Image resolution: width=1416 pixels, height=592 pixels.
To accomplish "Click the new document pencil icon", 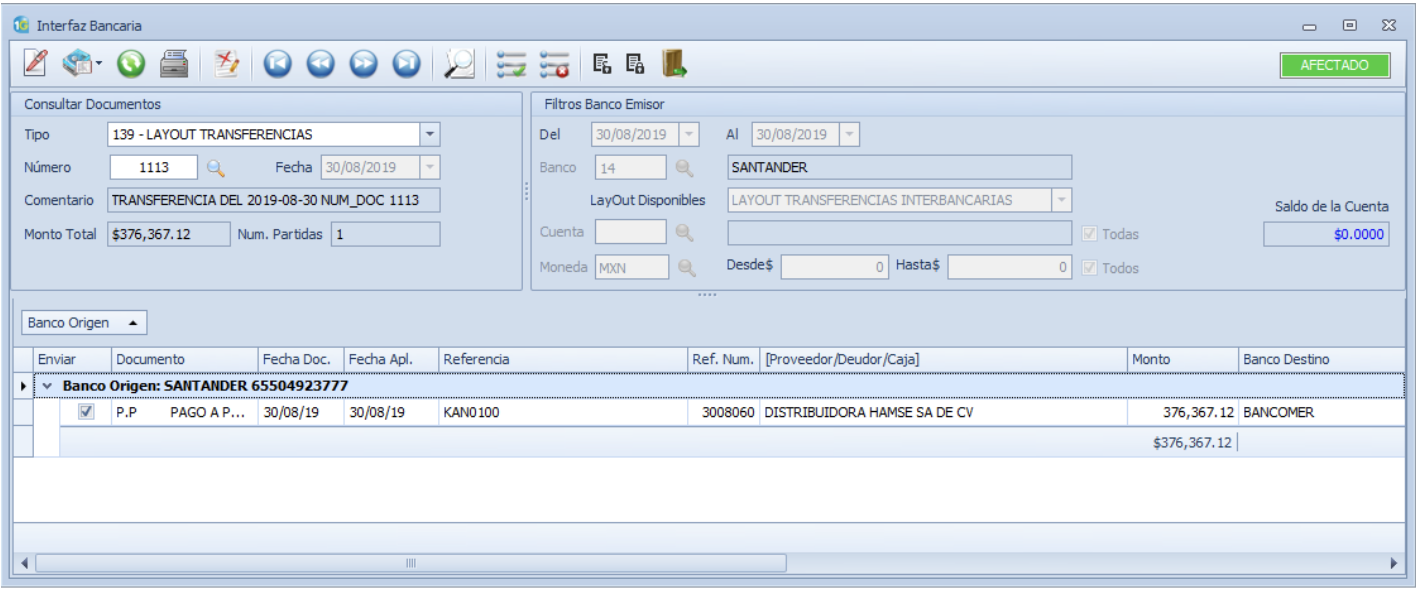I will [x=35, y=65].
